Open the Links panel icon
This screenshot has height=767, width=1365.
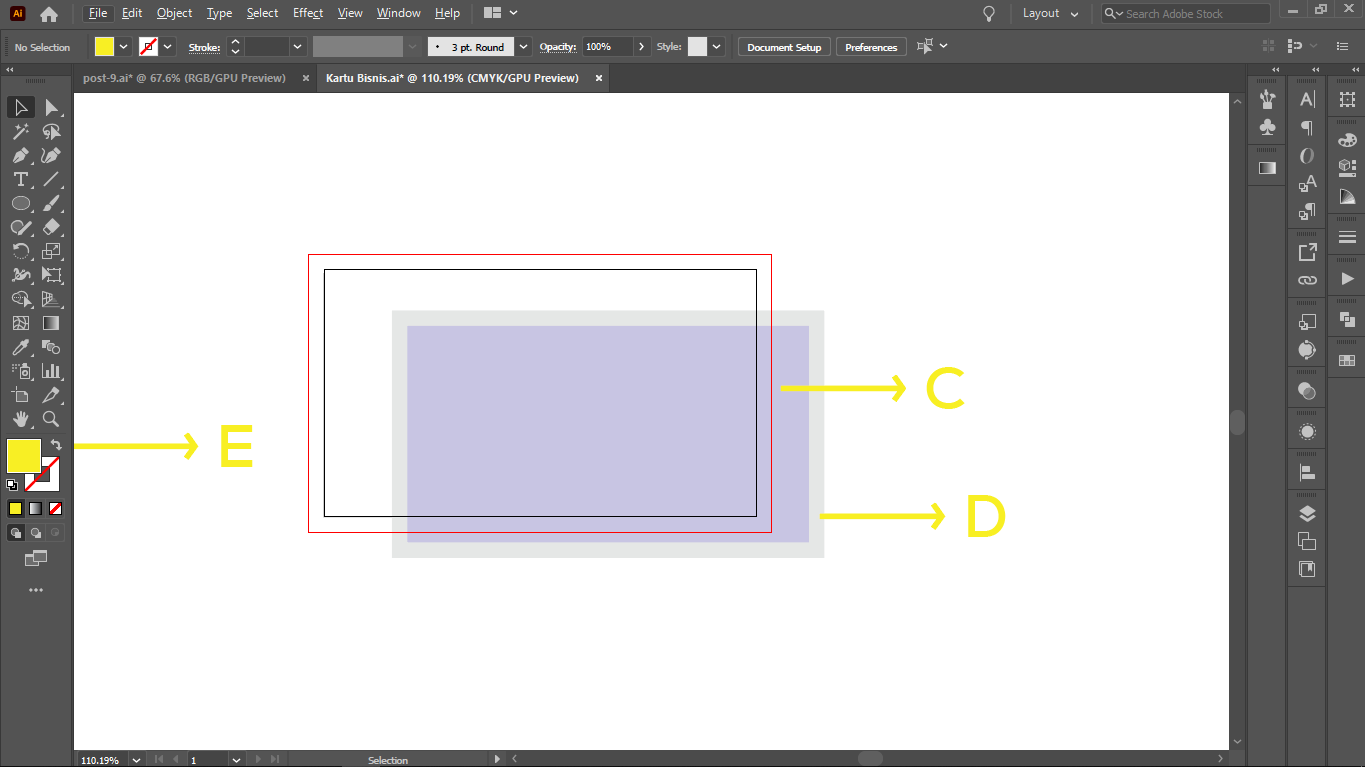coord(1307,280)
